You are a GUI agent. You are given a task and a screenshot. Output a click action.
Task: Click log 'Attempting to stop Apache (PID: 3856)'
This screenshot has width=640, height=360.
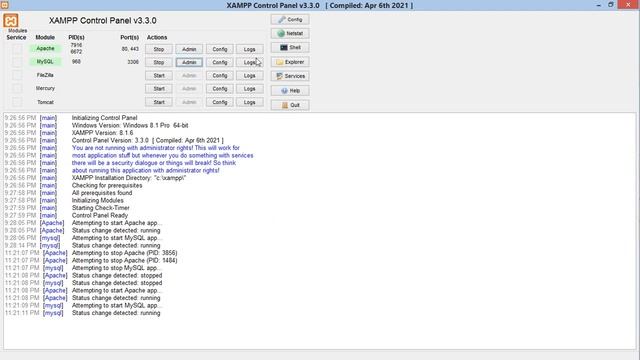[124, 253]
